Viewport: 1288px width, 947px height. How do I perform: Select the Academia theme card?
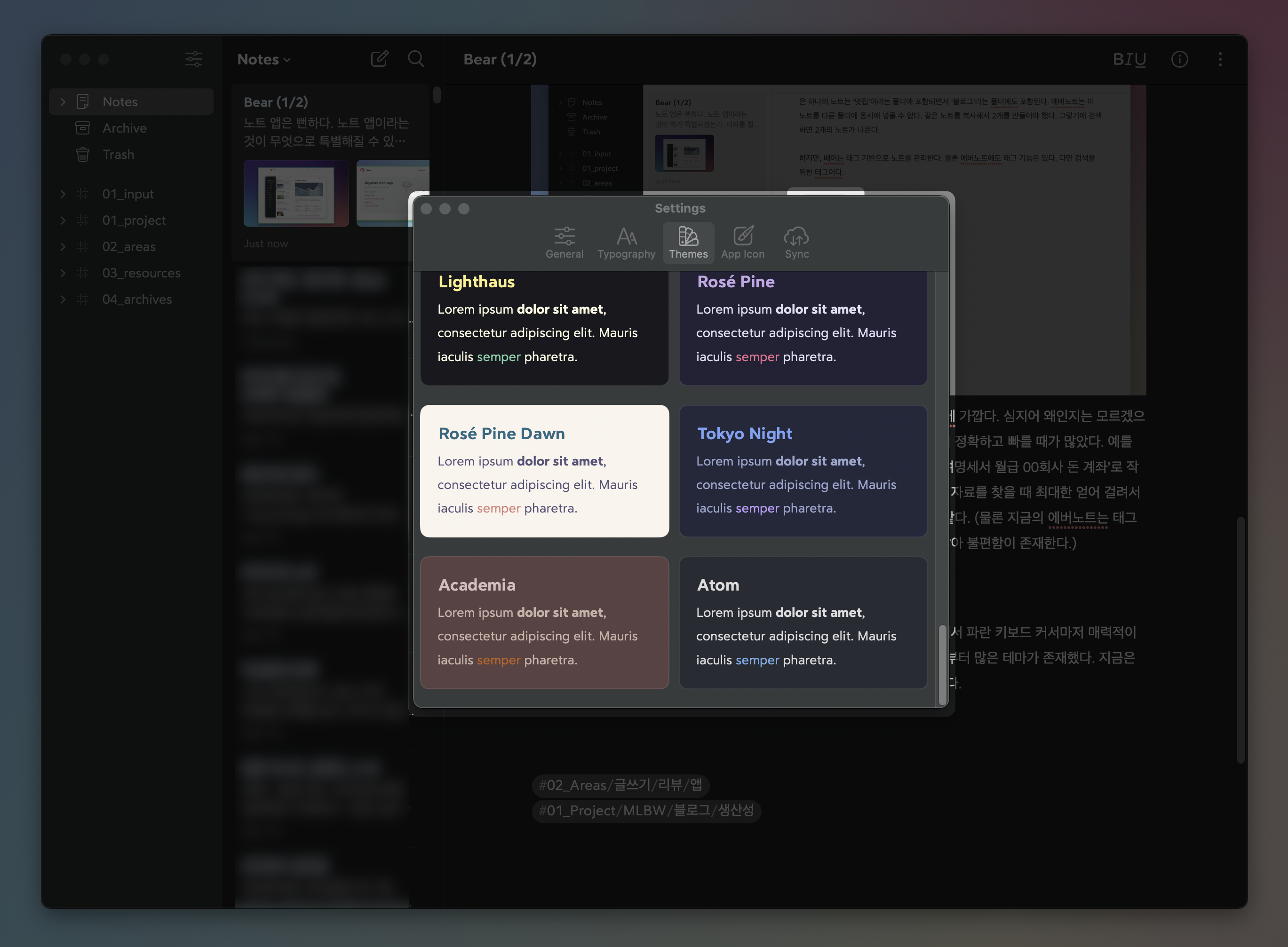pos(544,623)
